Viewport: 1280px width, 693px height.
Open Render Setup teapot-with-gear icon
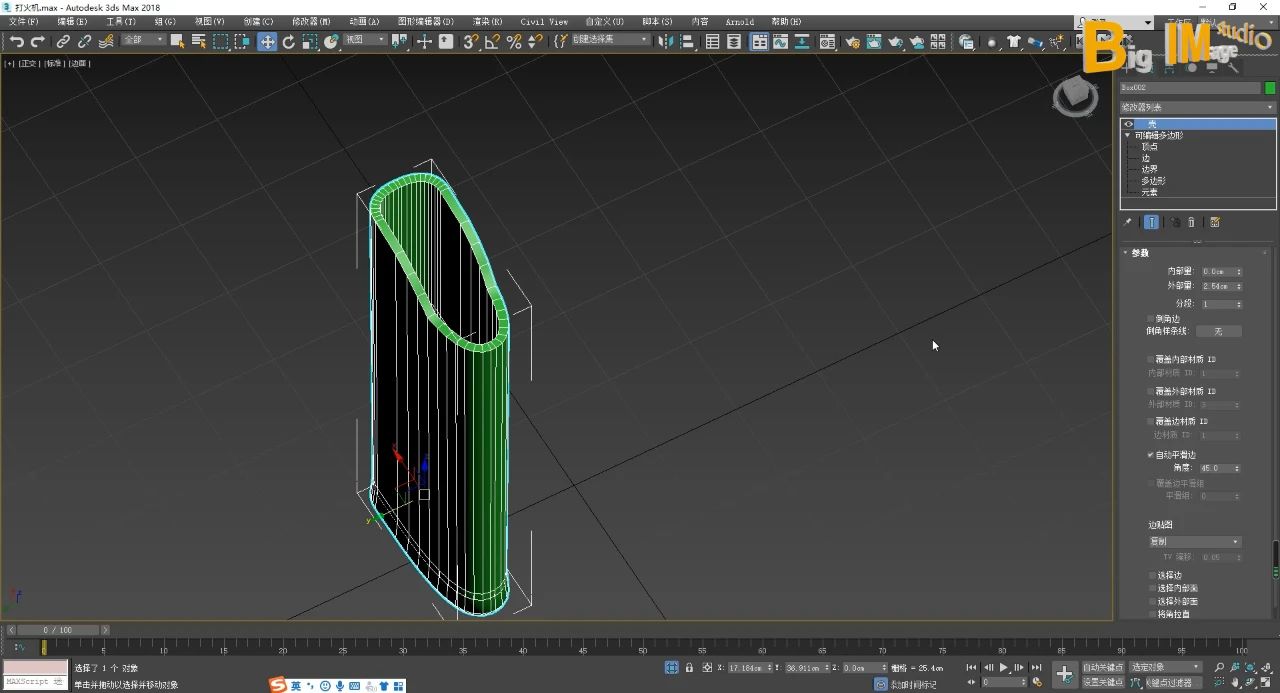[852, 41]
